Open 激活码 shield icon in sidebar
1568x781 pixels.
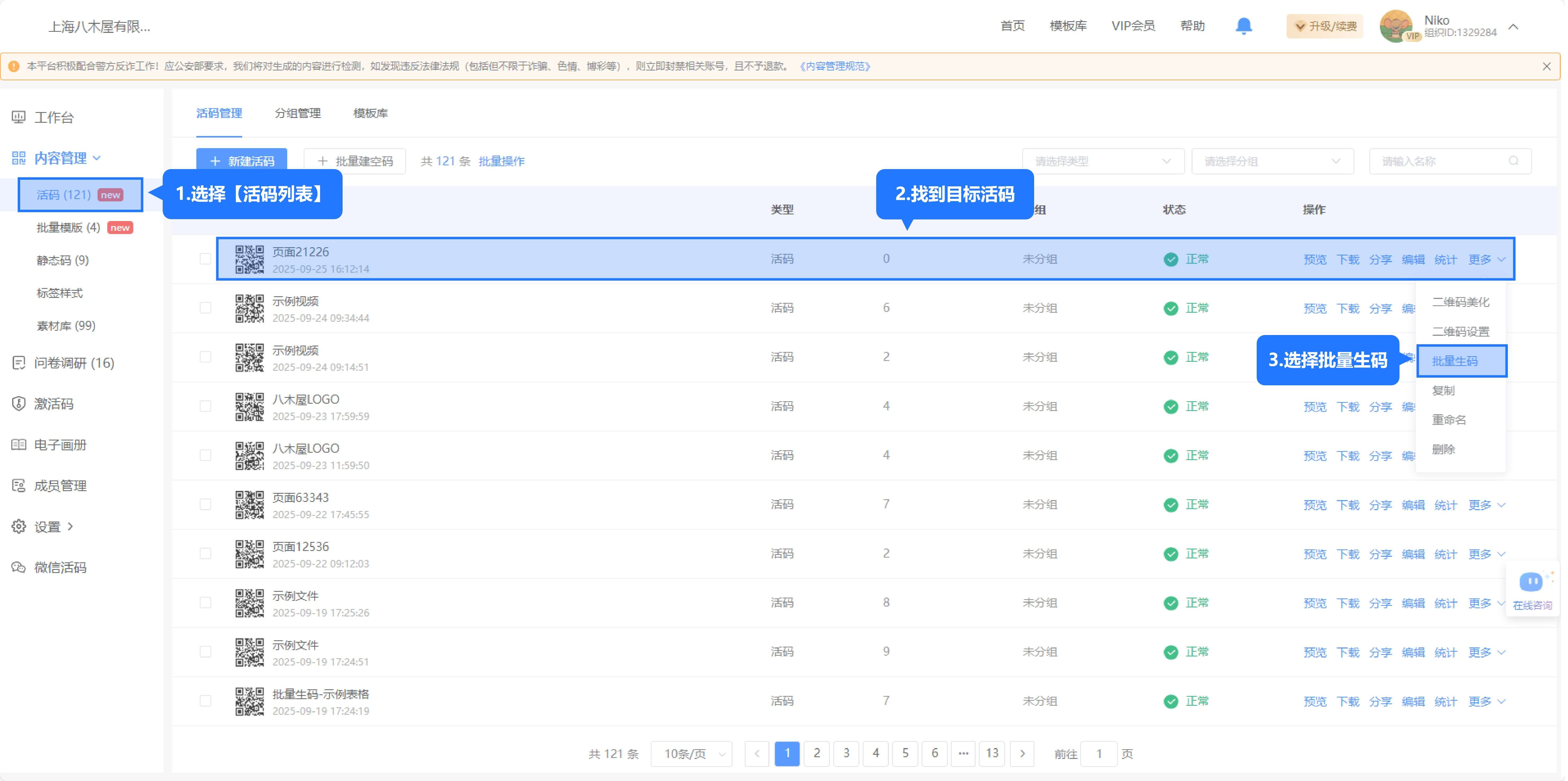[19, 404]
